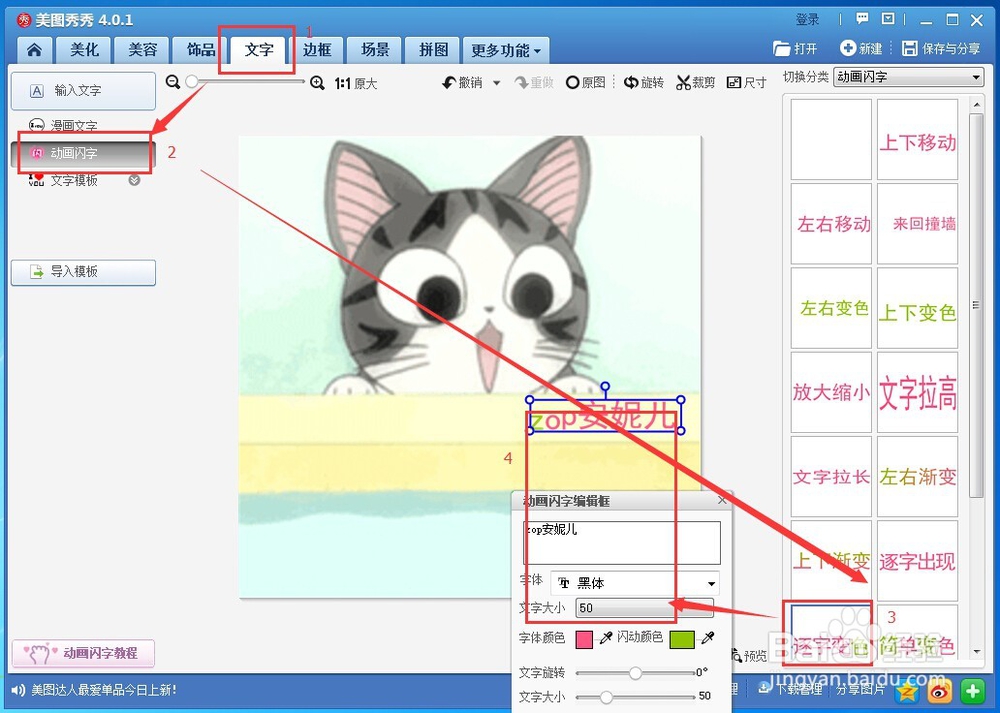Image resolution: width=1000 pixels, height=713 pixels.
Task: Click the template list scrollbar down arrow
Action: point(976,652)
